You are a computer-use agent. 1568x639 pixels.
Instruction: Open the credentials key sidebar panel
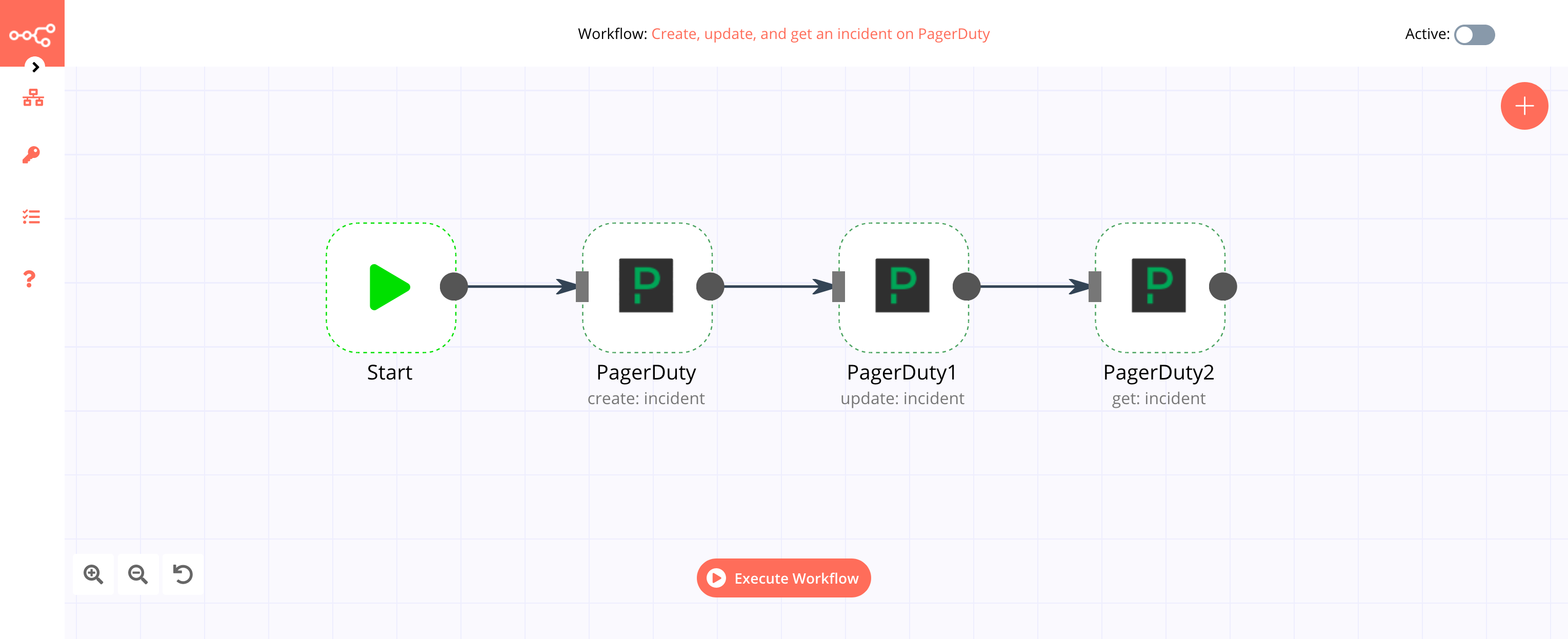[32, 155]
